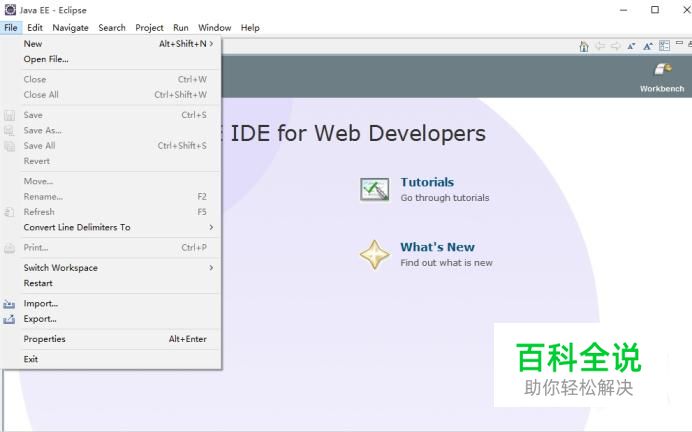The image size is (692, 432).
Task: Select Import... menu entry
Action: tap(110, 304)
